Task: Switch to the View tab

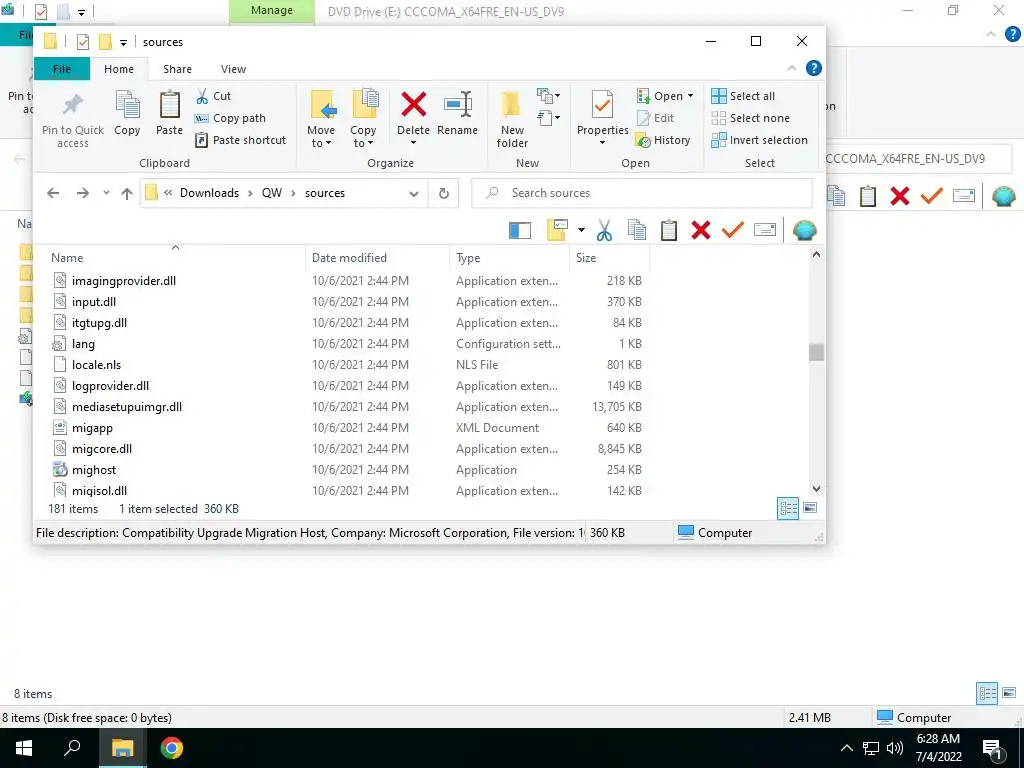Action: click(x=233, y=69)
